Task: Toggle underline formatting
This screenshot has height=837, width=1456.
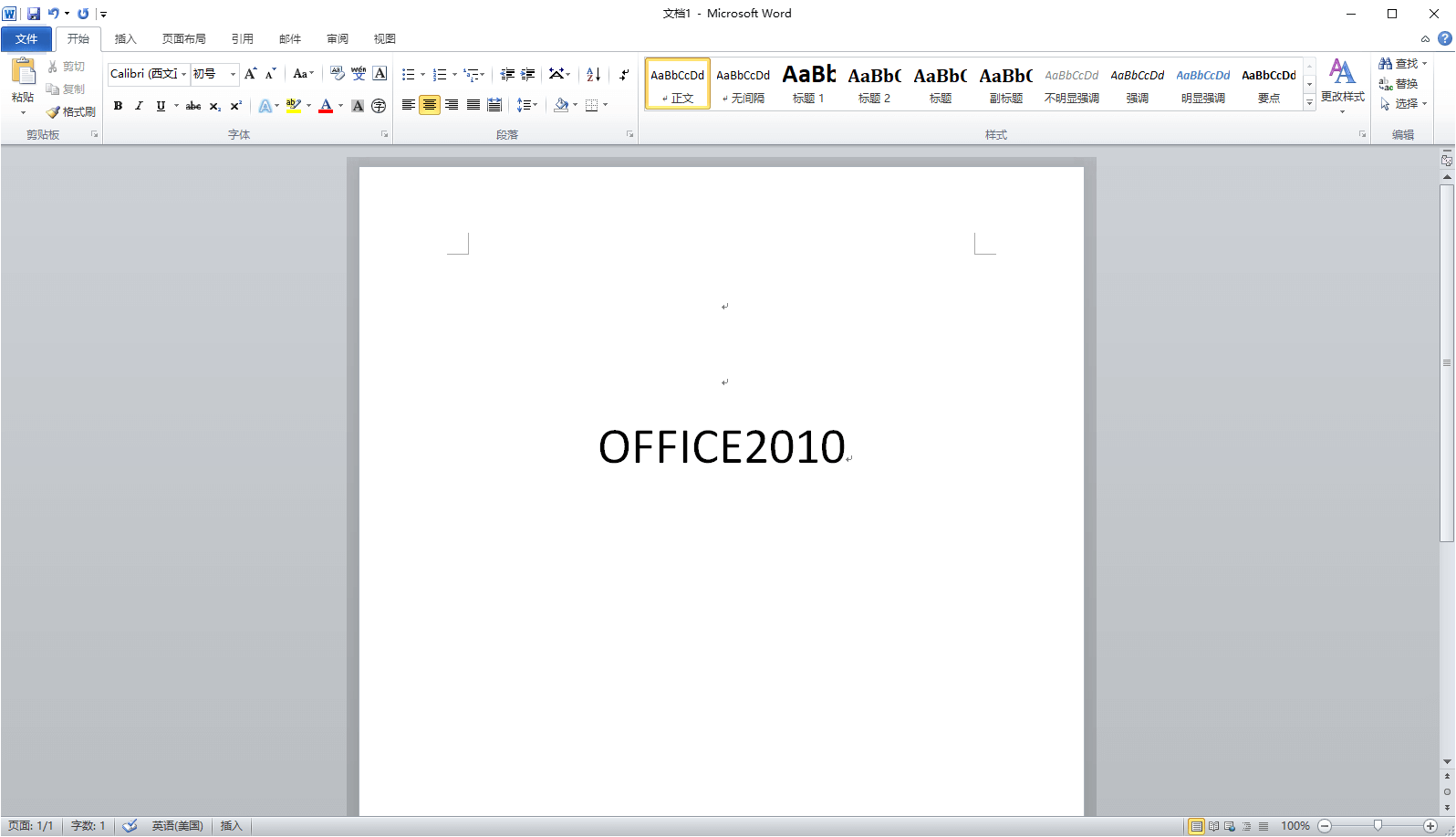Action: click(161, 106)
